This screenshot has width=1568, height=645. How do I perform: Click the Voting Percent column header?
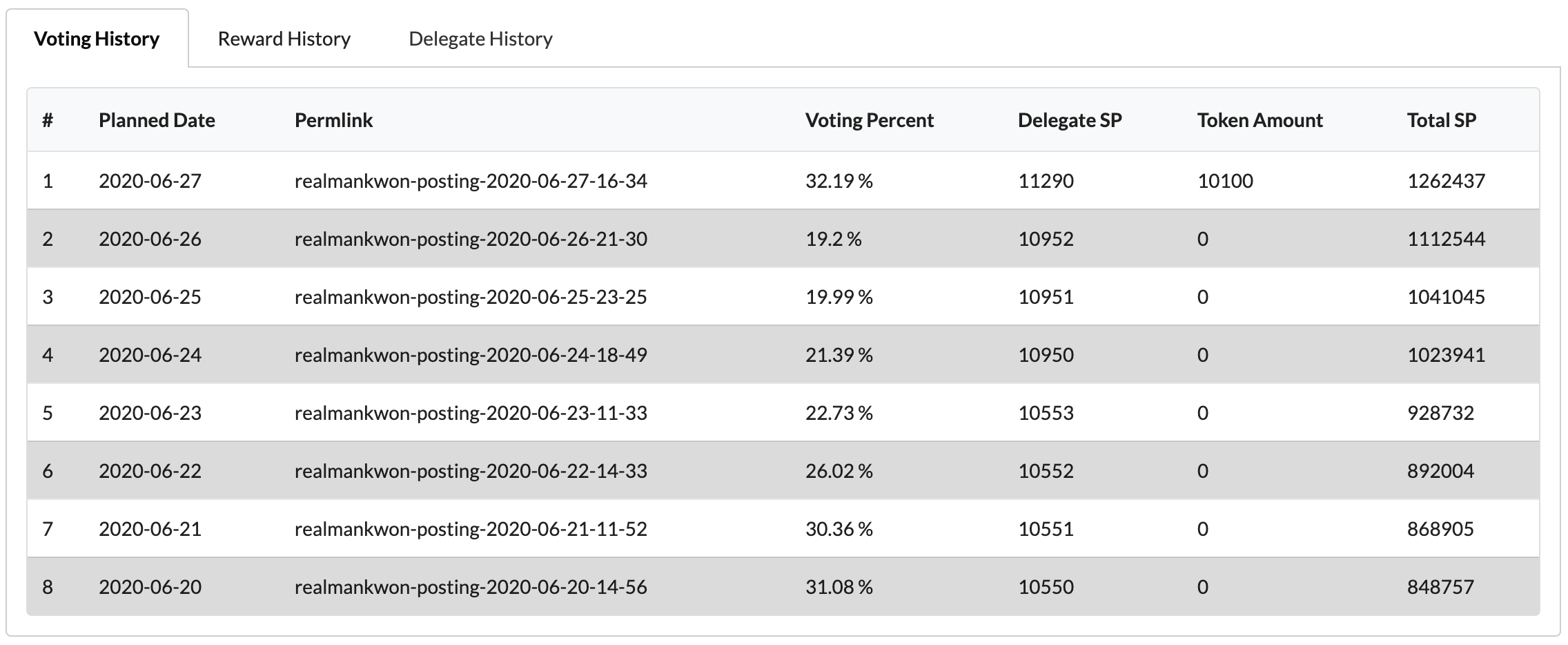point(869,120)
